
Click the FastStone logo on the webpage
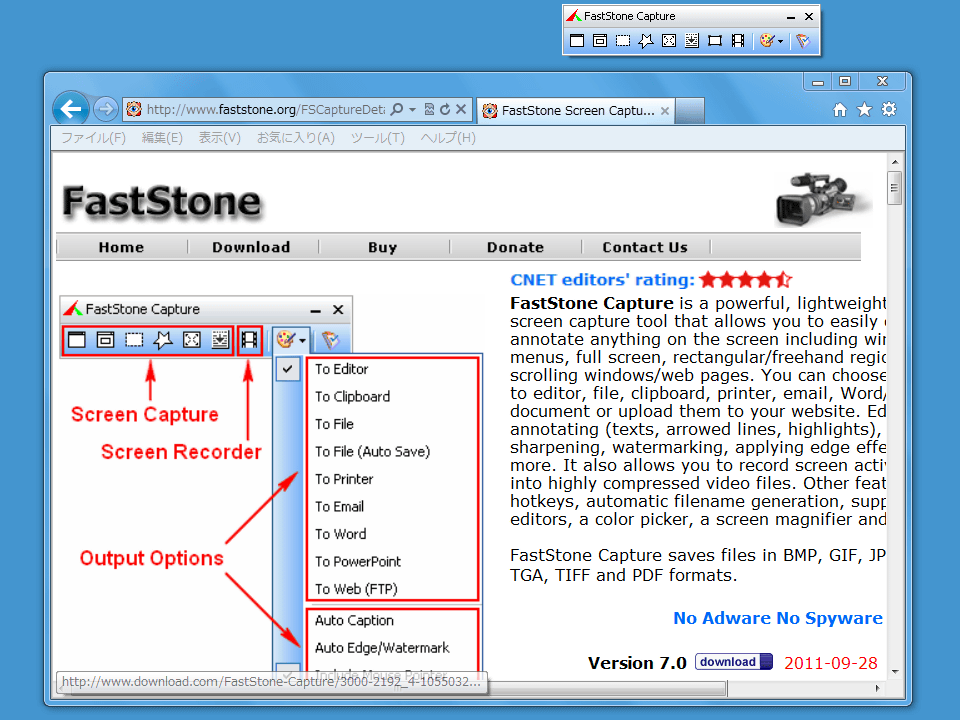pyautogui.click(x=162, y=201)
